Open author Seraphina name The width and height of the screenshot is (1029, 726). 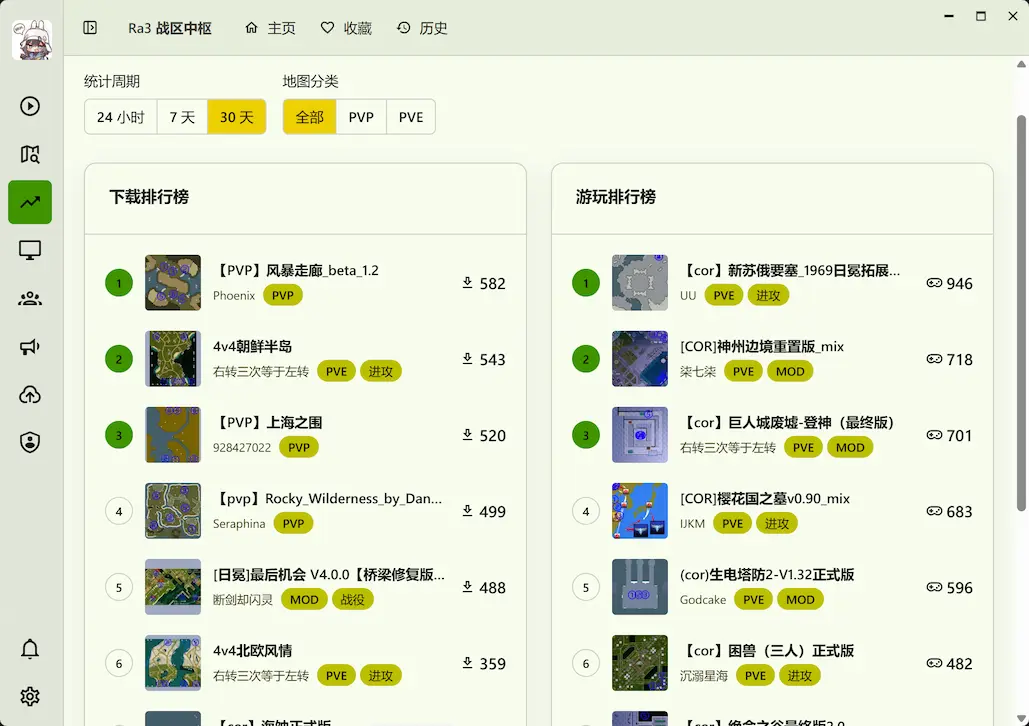pyautogui.click(x=239, y=524)
